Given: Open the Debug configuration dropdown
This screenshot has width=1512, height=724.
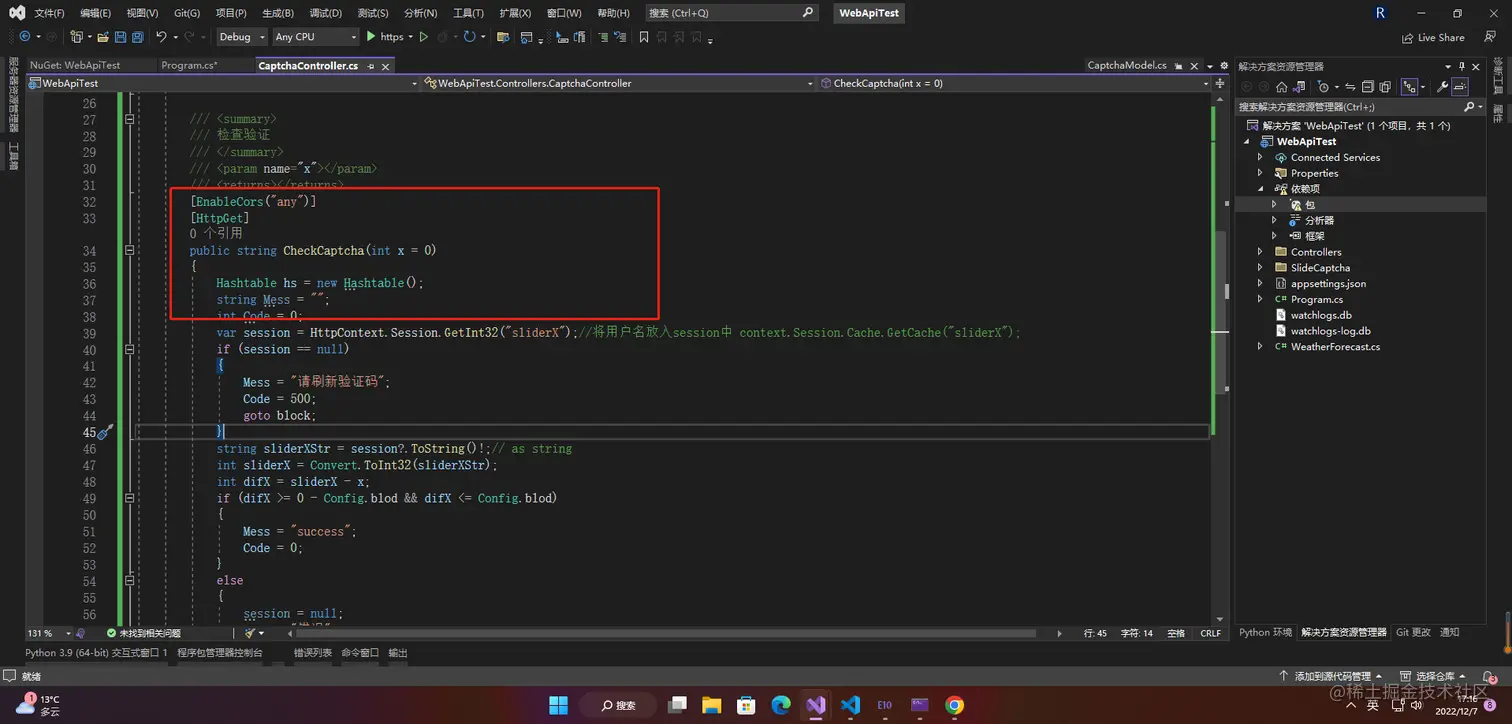Looking at the screenshot, I should pyautogui.click(x=242, y=37).
